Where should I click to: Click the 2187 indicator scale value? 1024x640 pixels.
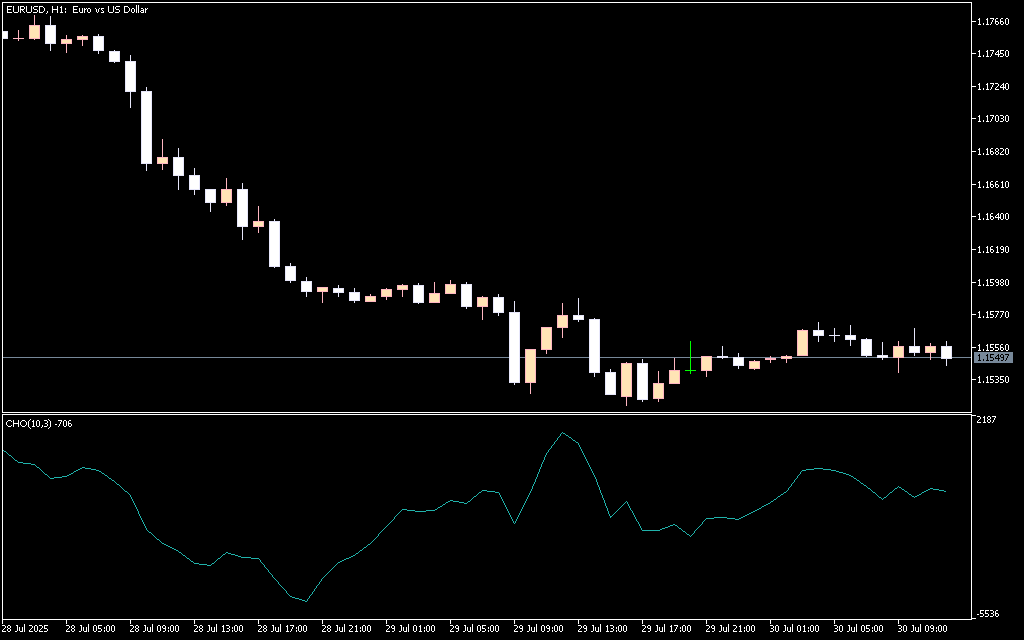click(x=985, y=420)
